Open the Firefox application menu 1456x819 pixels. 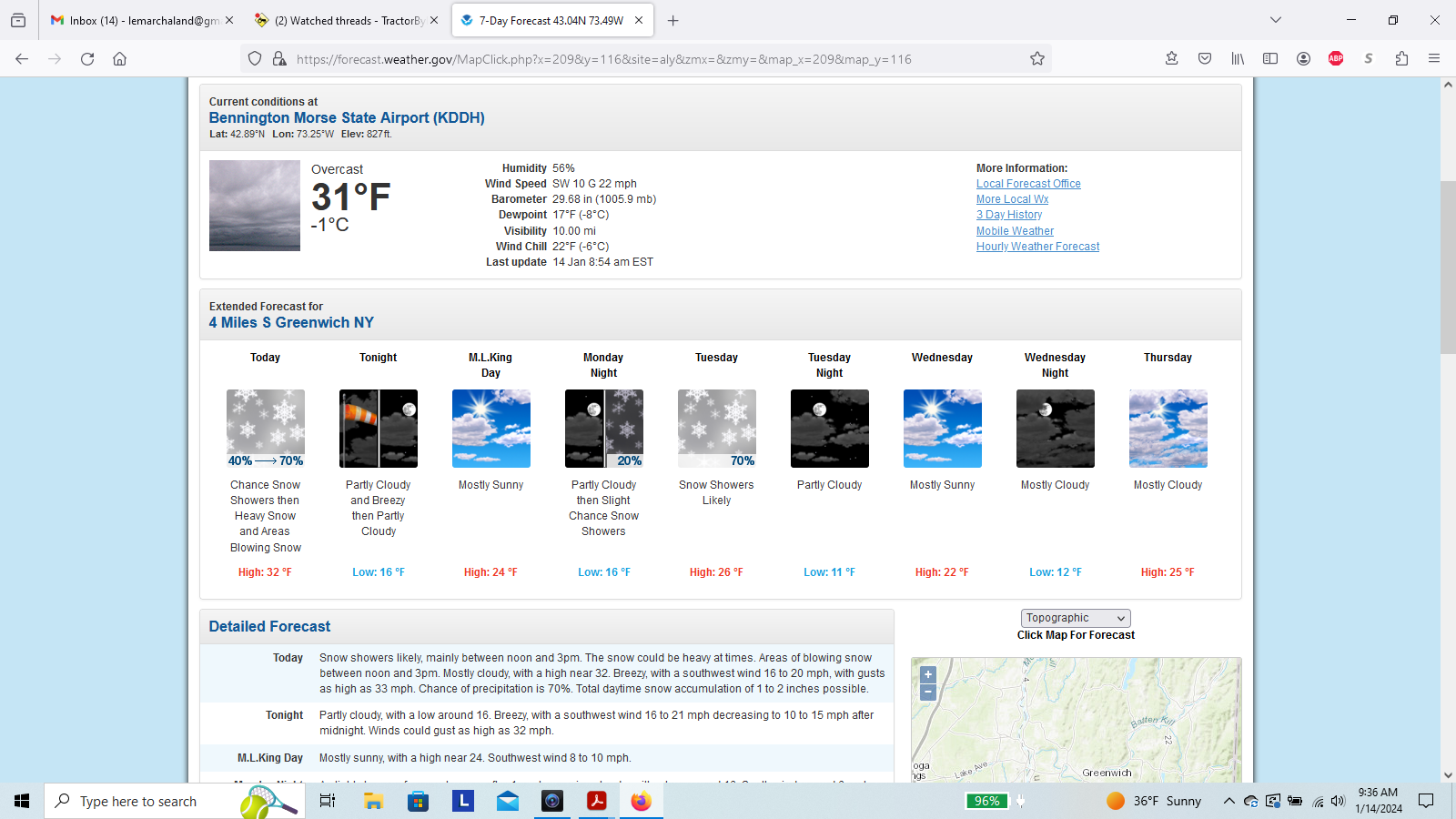point(1434,59)
